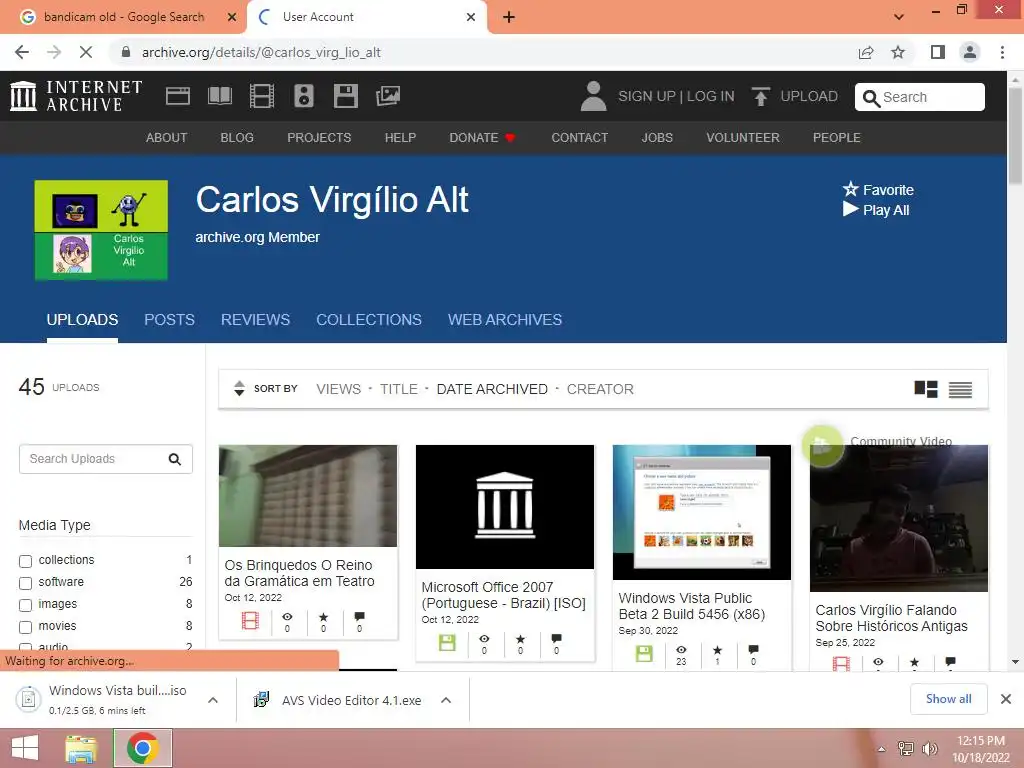Image resolution: width=1024 pixels, height=768 pixels.
Task: Click the search magnifier in the Search Uploads box
Action: click(174, 459)
